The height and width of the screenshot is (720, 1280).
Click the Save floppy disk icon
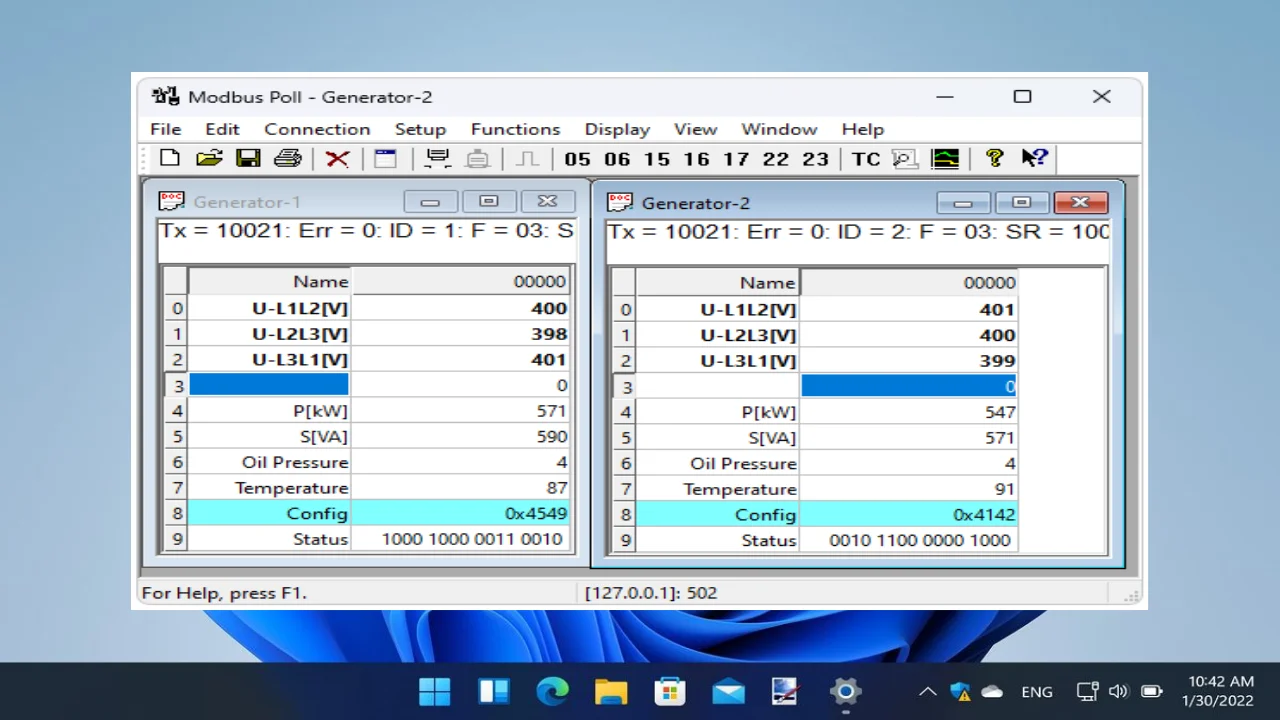(x=248, y=158)
